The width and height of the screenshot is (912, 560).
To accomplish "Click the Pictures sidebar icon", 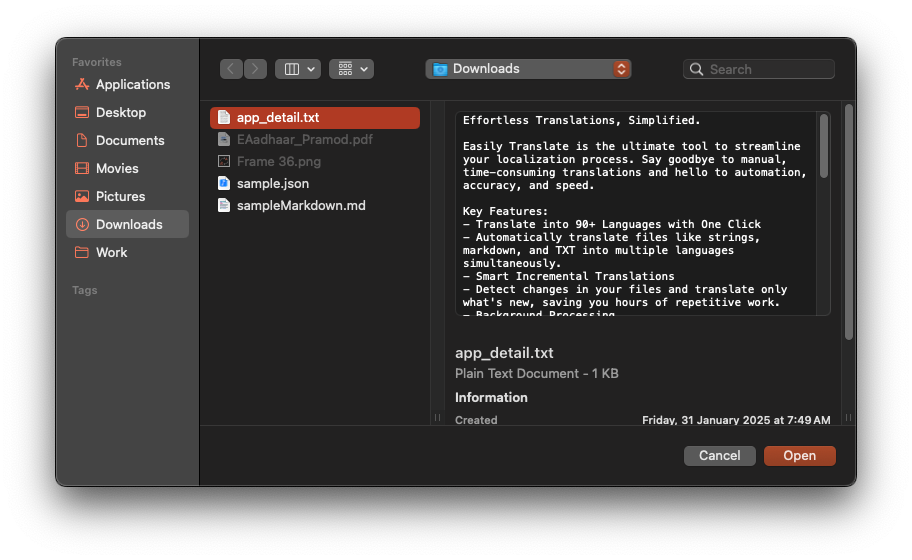I will (x=82, y=196).
